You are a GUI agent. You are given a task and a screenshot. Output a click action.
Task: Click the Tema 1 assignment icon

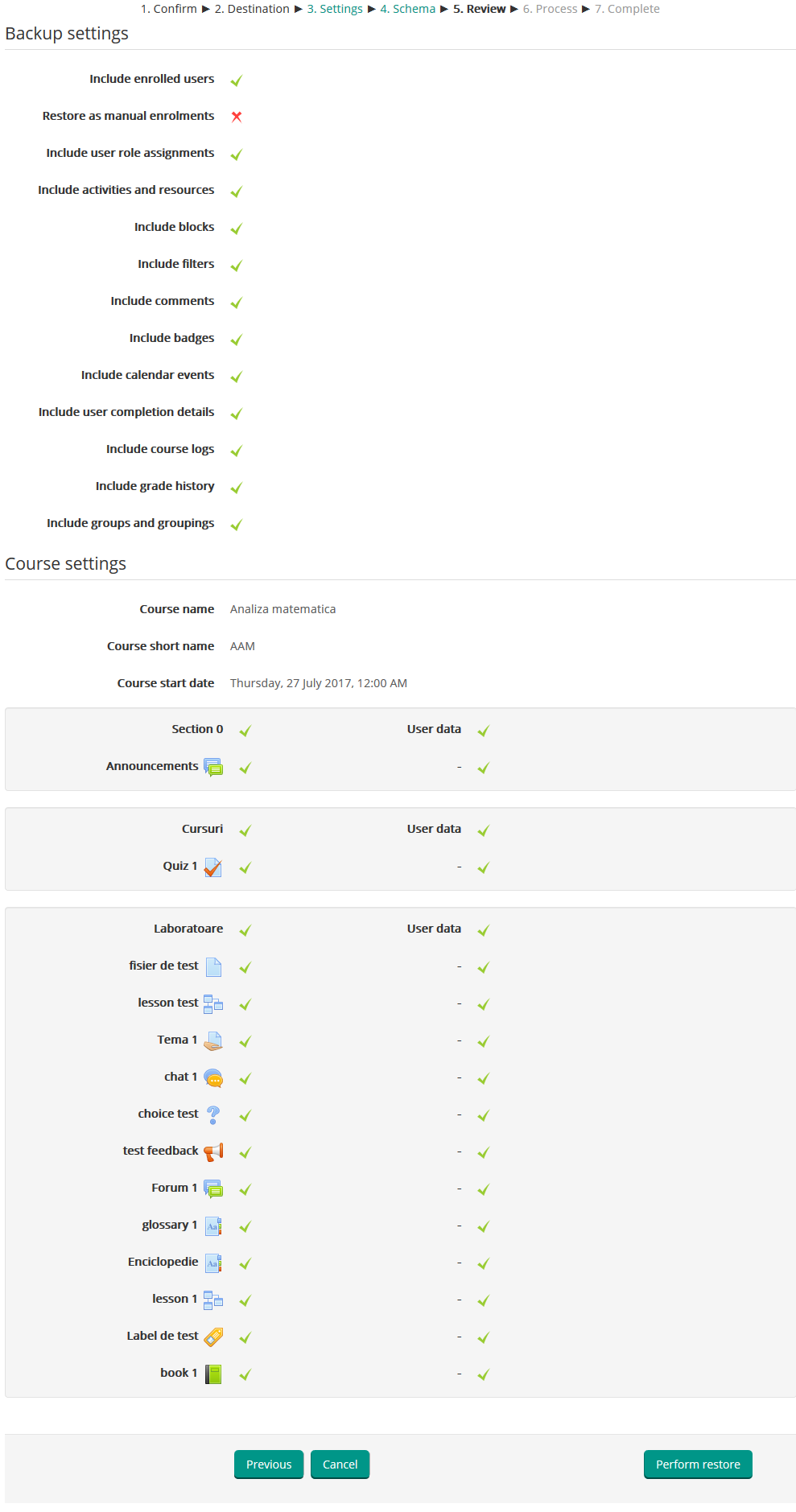pos(213,1040)
